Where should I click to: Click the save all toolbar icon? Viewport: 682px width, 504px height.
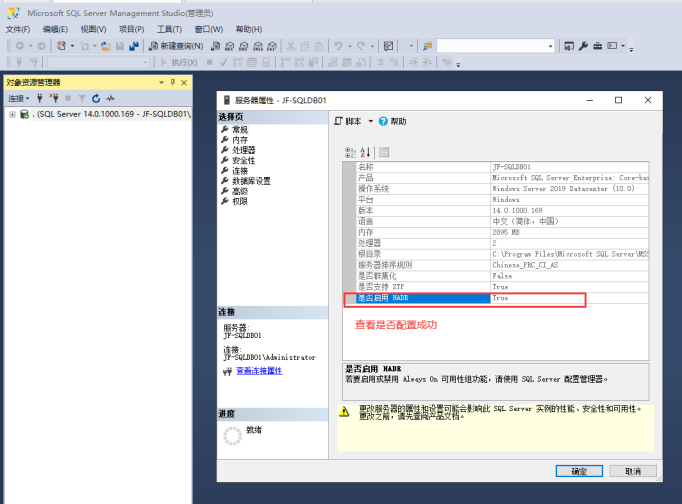point(134,46)
